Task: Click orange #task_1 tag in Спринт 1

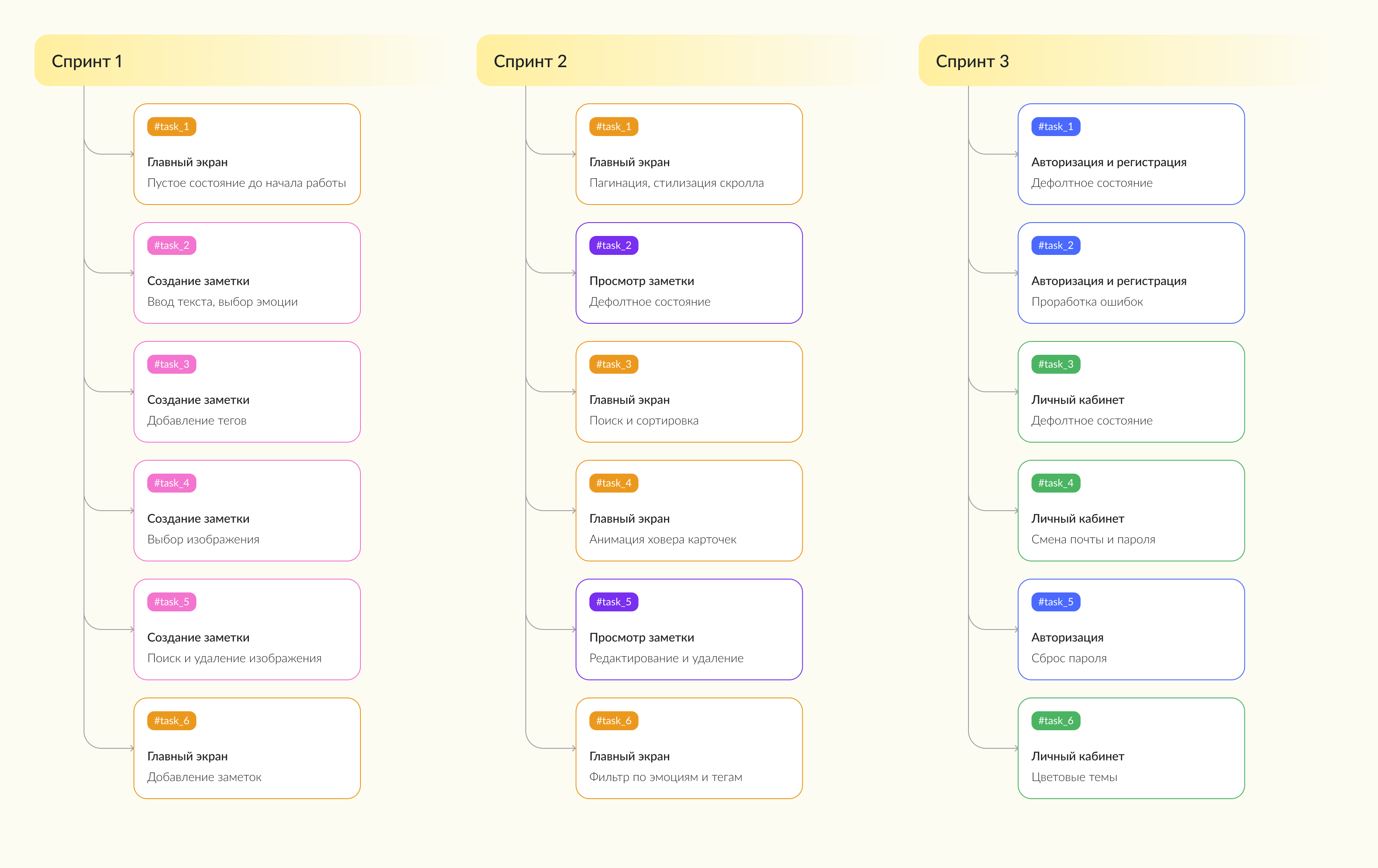Action: click(x=171, y=127)
